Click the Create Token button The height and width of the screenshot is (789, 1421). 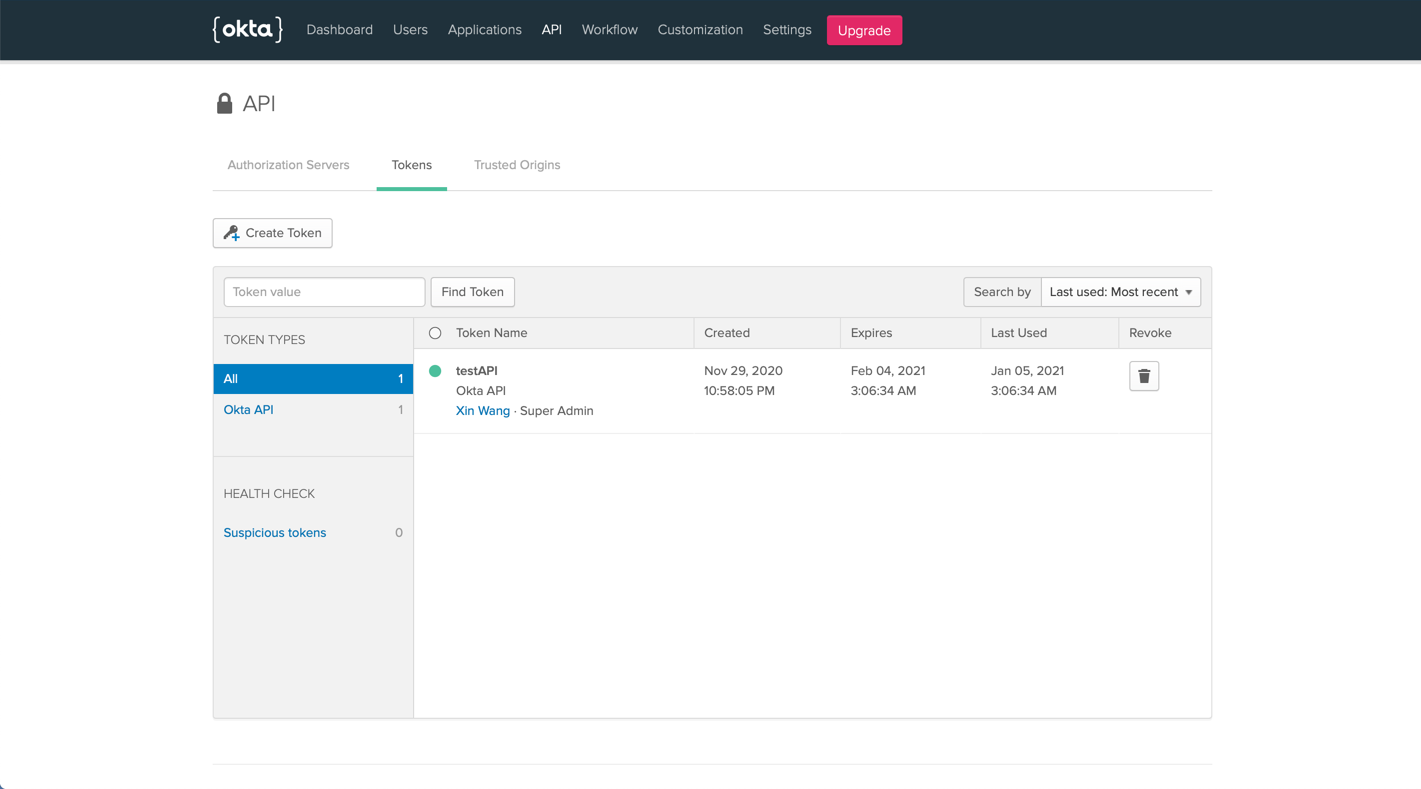tap(272, 233)
